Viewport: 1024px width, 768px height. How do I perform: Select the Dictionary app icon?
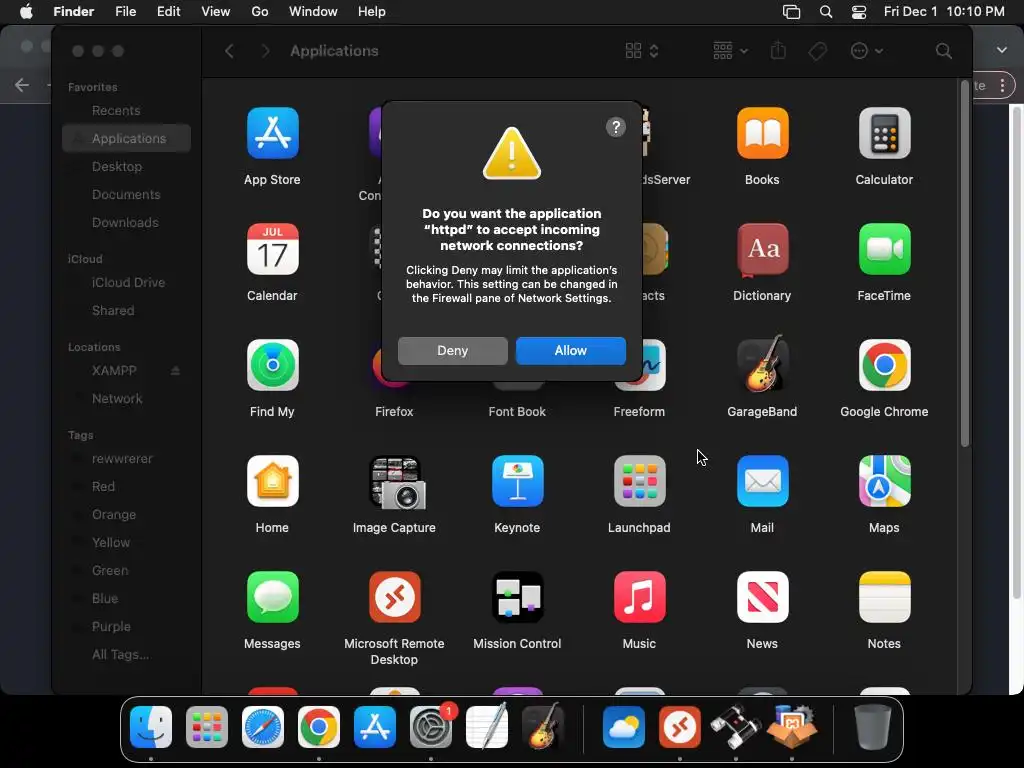pos(762,249)
